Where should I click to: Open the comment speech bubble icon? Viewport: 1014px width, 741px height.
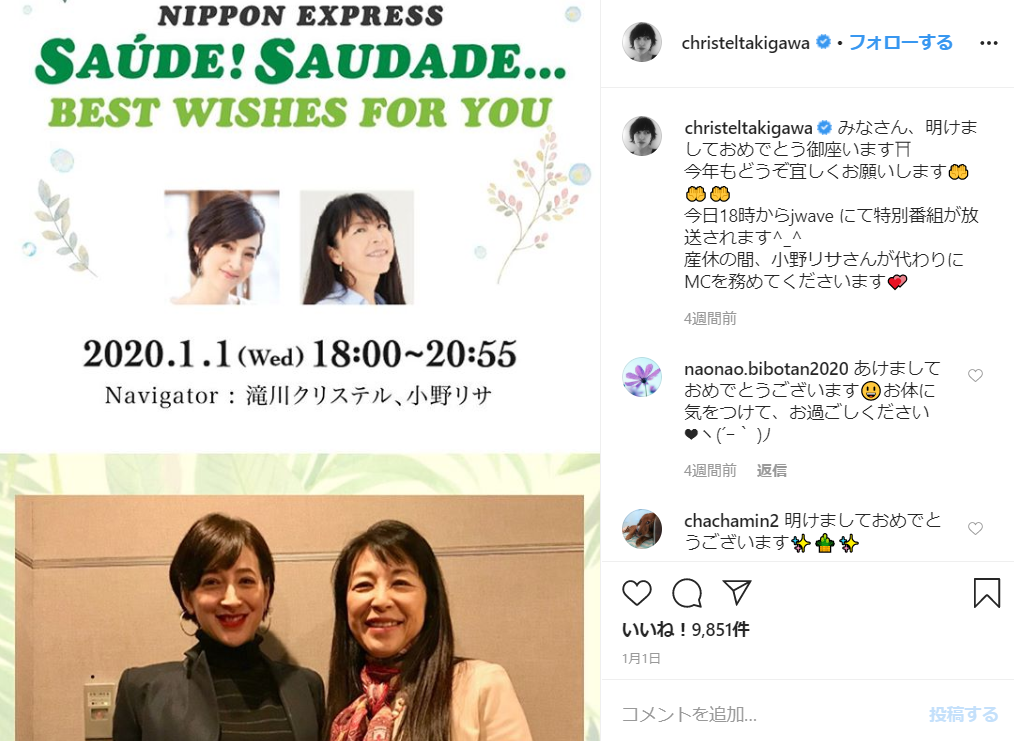[x=687, y=593]
